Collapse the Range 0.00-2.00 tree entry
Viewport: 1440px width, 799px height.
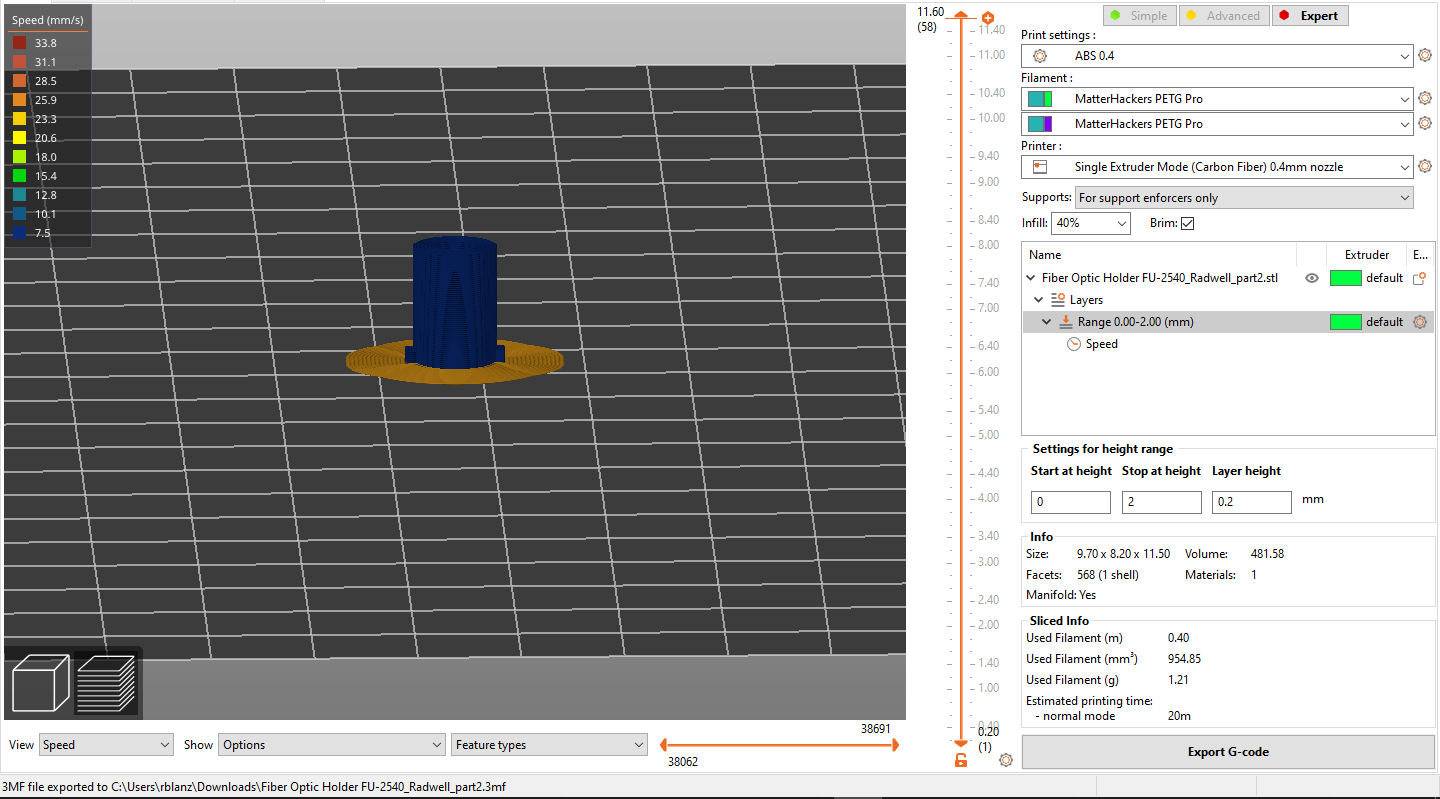(1046, 321)
